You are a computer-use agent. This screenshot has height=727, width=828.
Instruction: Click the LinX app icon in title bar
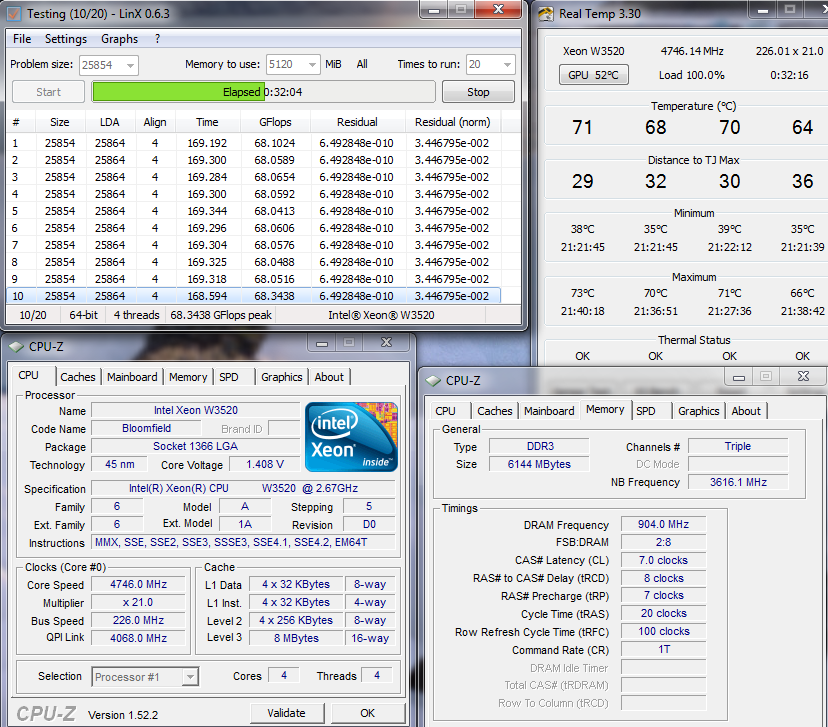[14, 13]
